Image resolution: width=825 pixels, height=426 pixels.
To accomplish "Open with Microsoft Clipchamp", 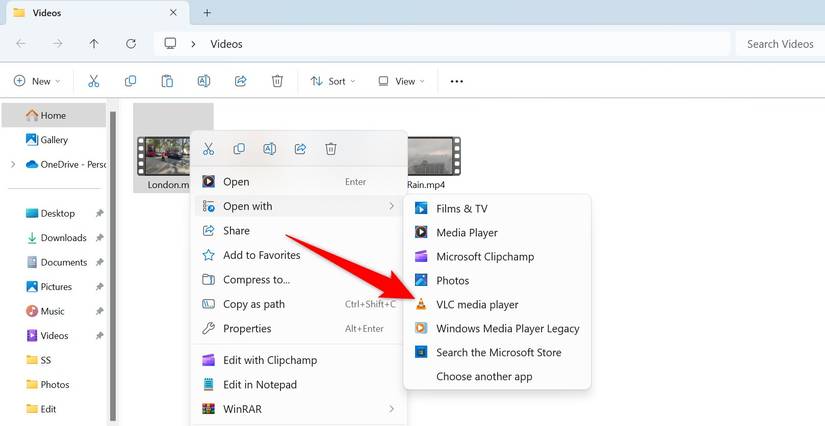I will tap(497, 256).
